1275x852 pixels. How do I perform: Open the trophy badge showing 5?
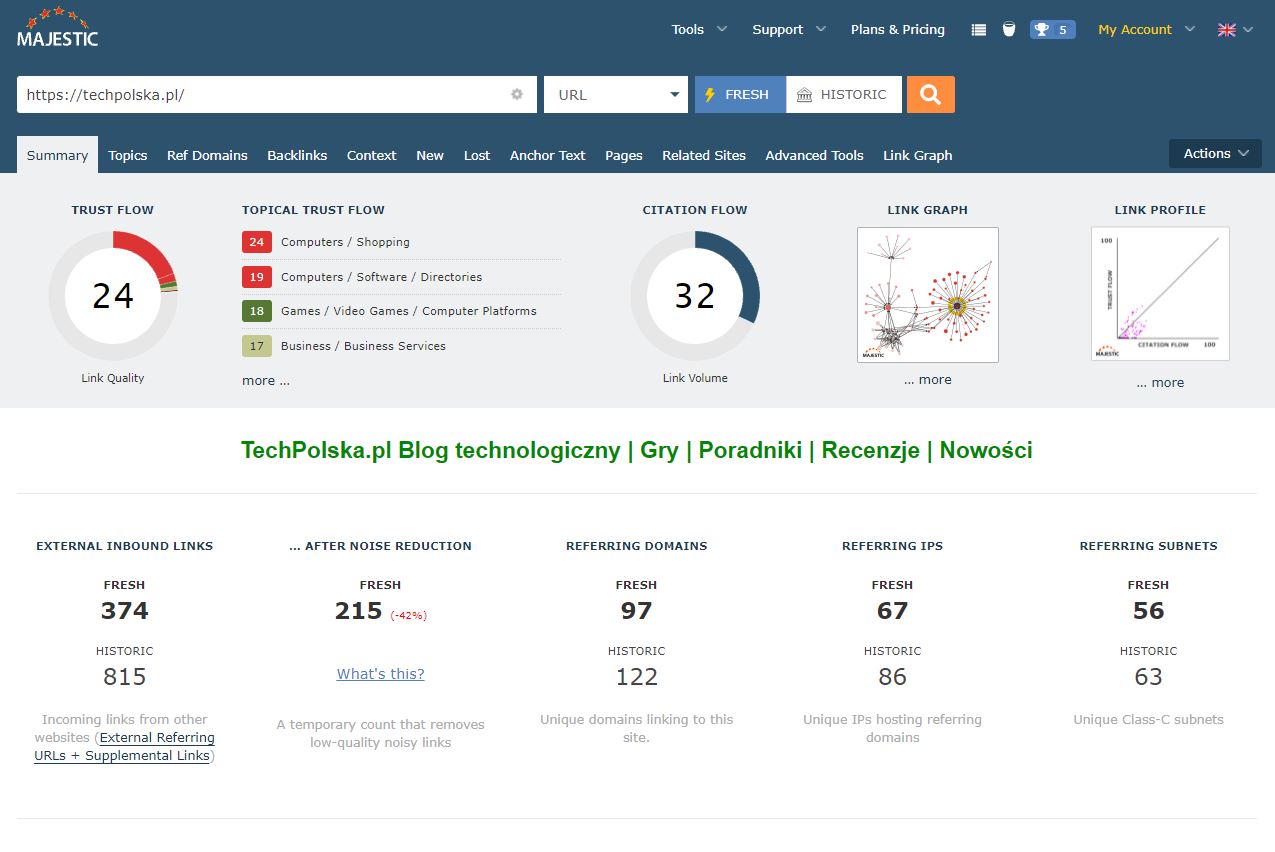point(1052,30)
